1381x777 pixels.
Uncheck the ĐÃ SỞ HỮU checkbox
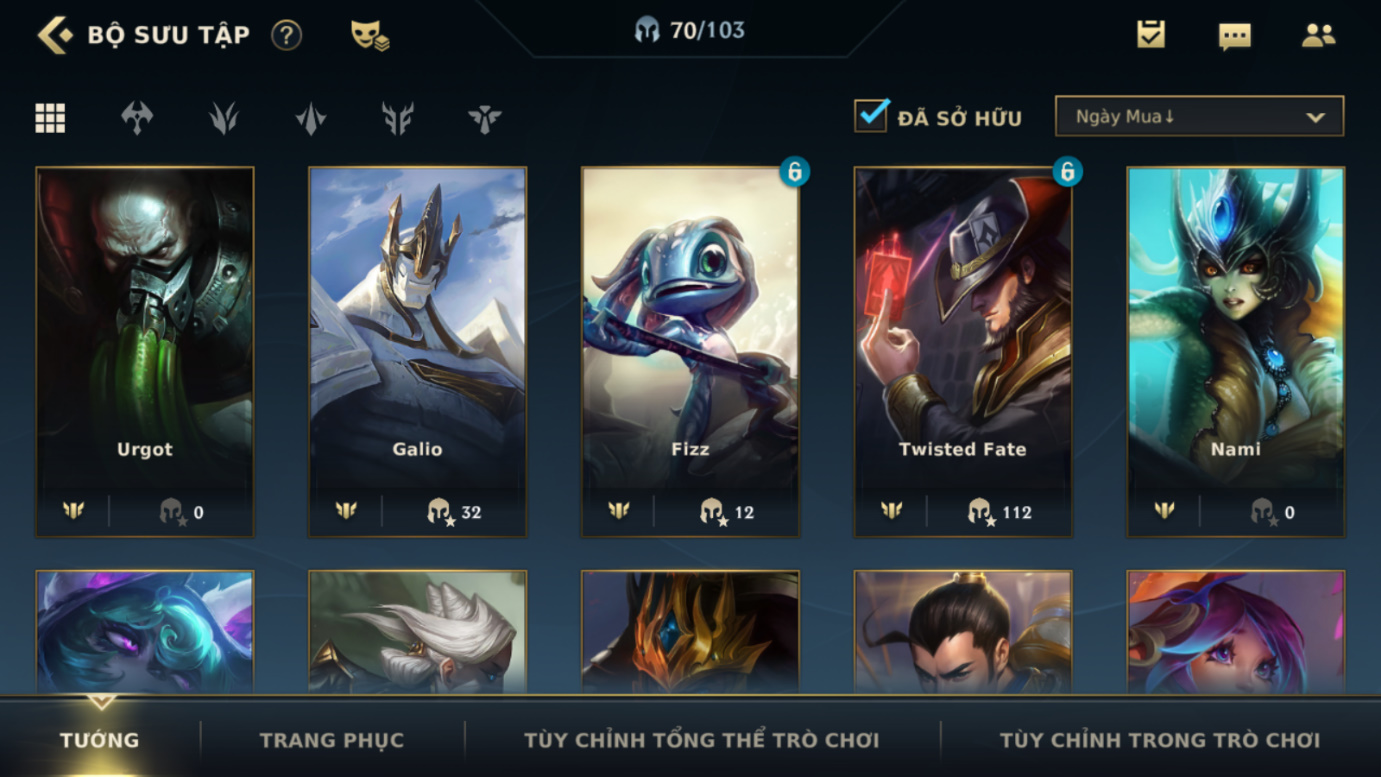click(871, 116)
